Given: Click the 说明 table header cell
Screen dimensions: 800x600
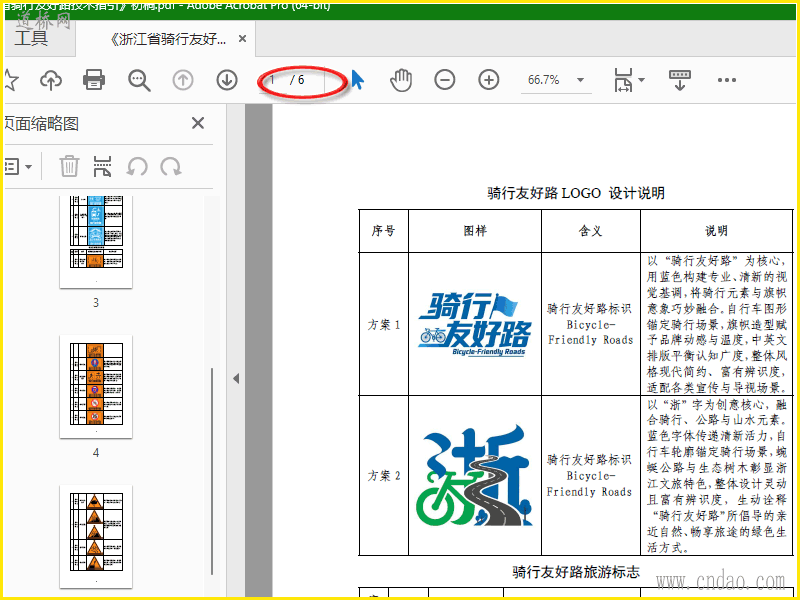Looking at the screenshot, I should point(717,231).
